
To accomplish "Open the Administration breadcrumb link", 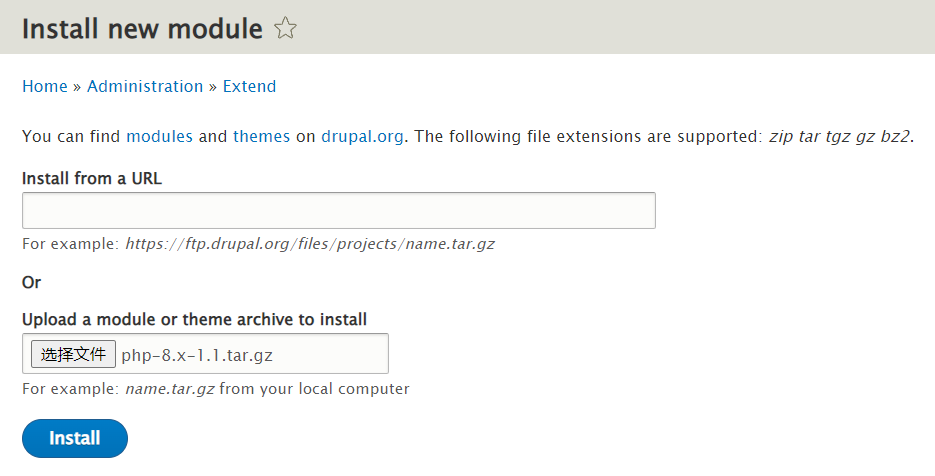I will pyautogui.click(x=145, y=86).
